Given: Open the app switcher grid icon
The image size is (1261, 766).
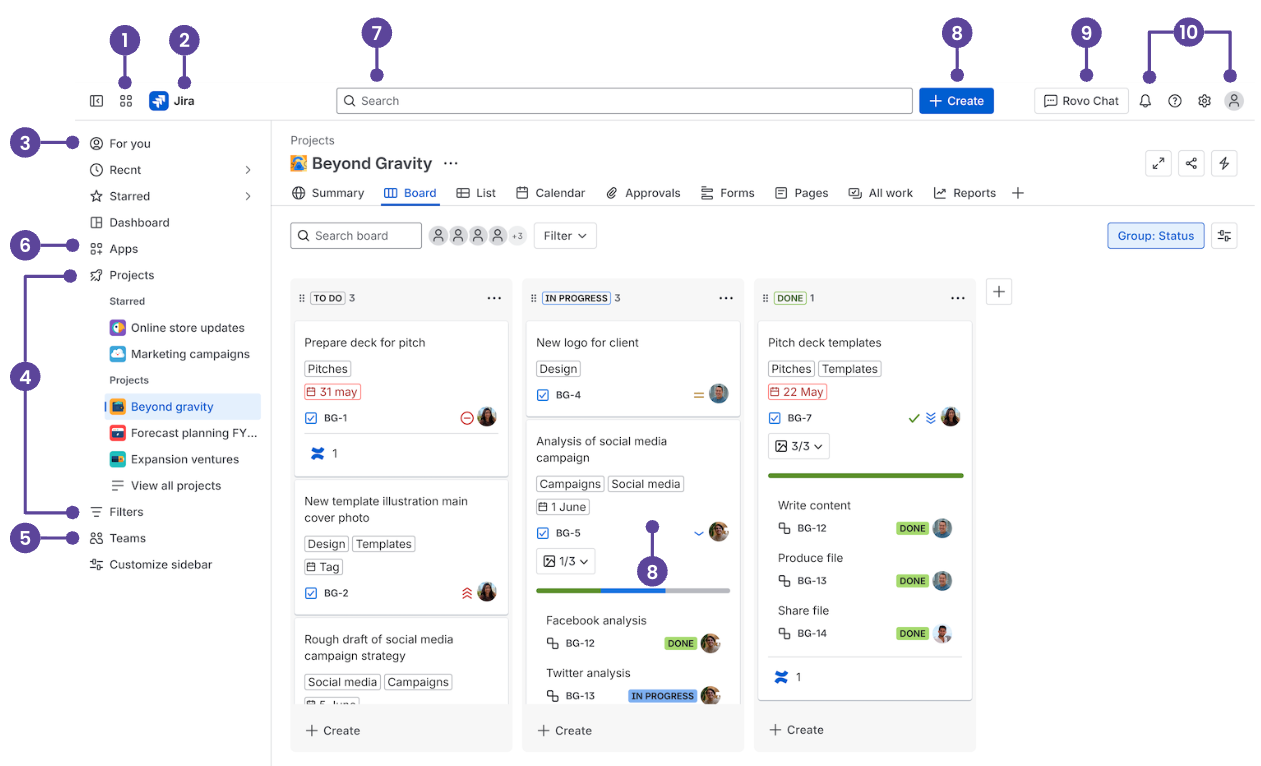Looking at the screenshot, I should tap(126, 101).
